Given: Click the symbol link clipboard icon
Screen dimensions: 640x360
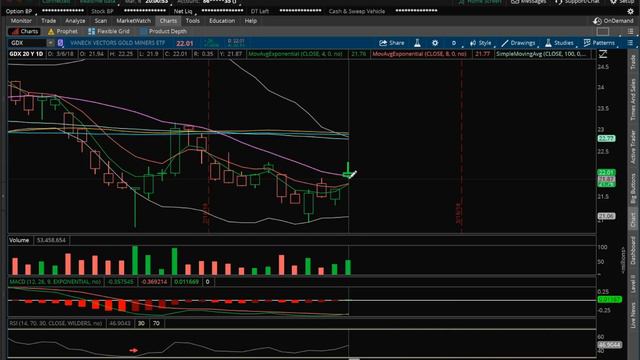Looking at the screenshot, I should pos(60,43).
